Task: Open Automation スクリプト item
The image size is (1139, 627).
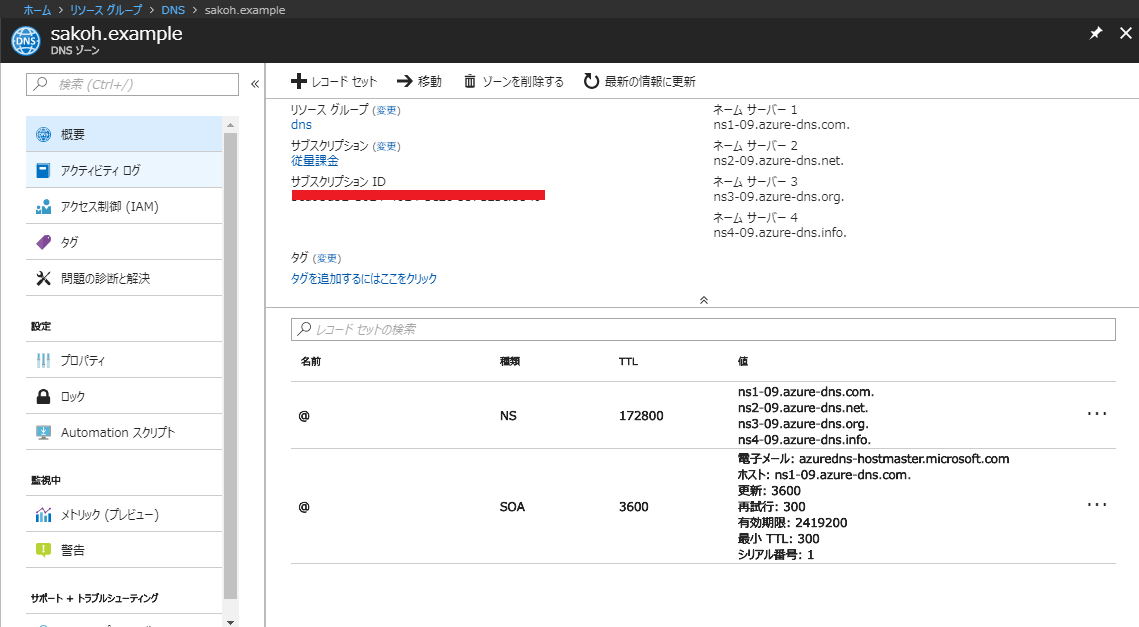Action: pyautogui.click(x=123, y=432)
